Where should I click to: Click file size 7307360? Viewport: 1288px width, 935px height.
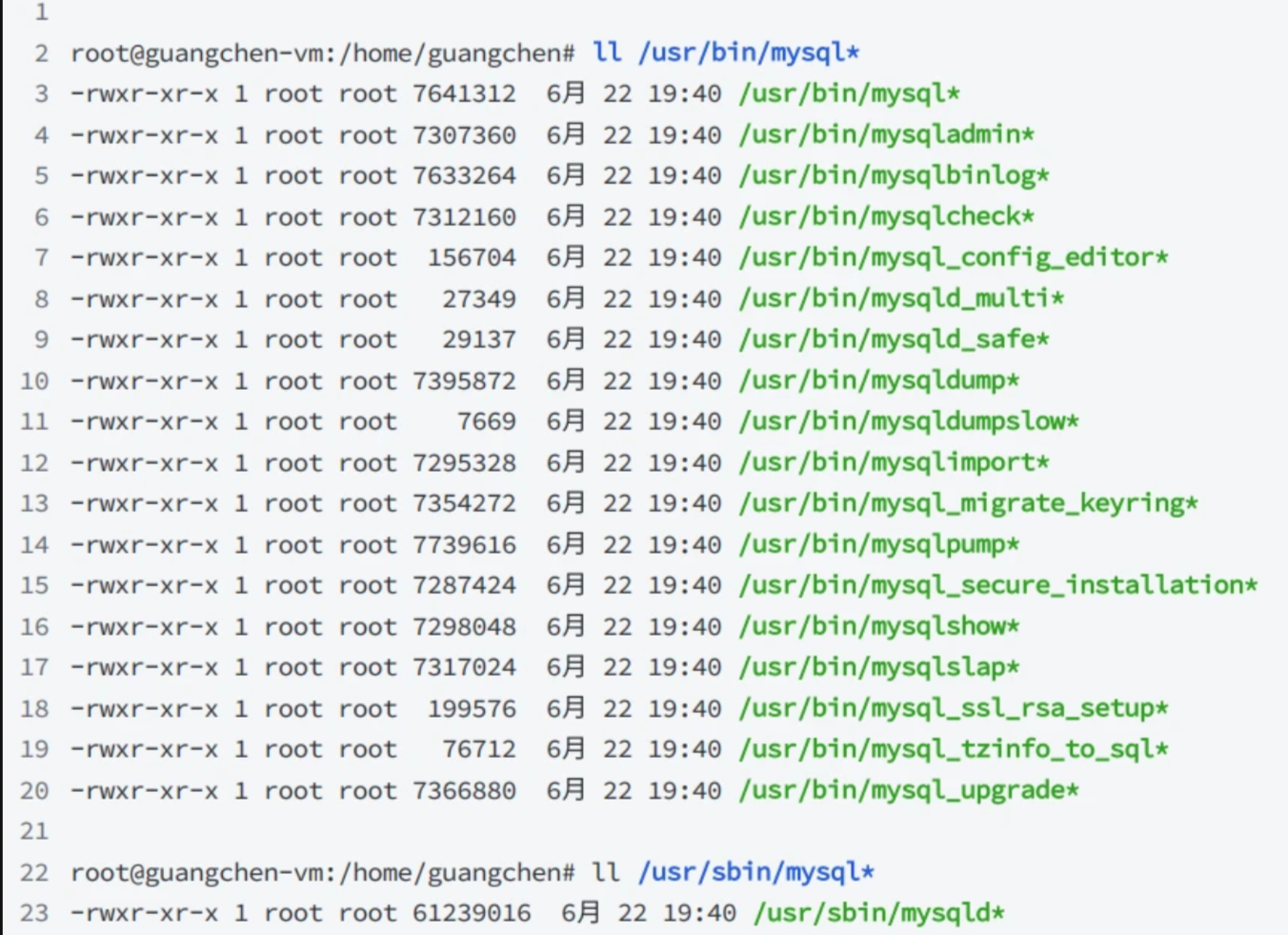pos(464,134)
